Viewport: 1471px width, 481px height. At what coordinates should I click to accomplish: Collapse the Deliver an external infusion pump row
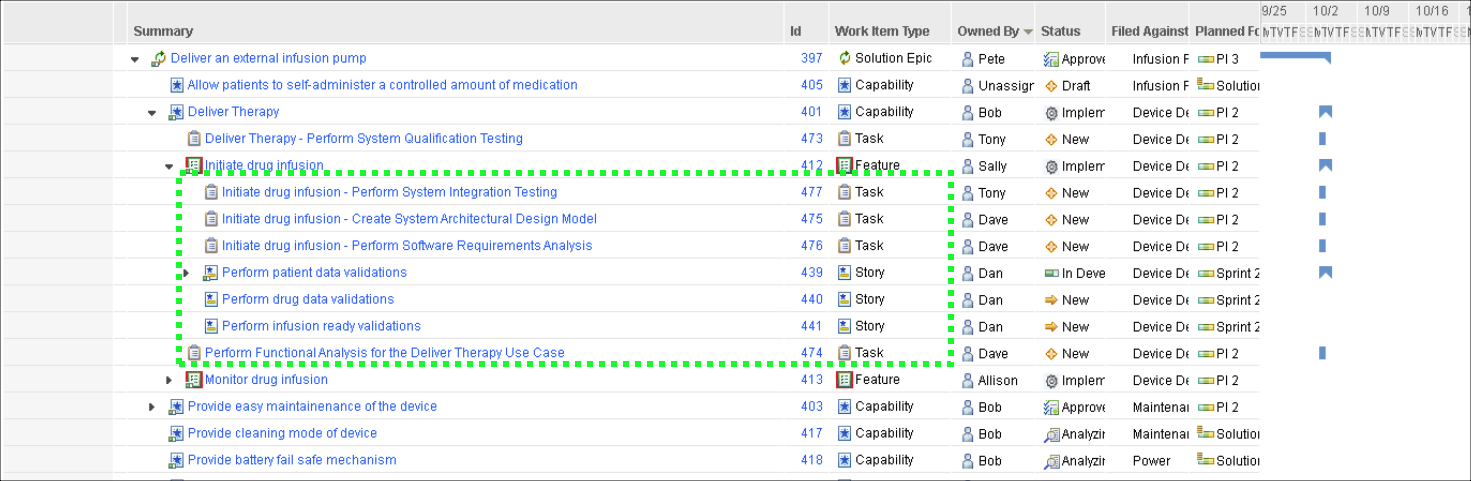click(x=135, y=59)
